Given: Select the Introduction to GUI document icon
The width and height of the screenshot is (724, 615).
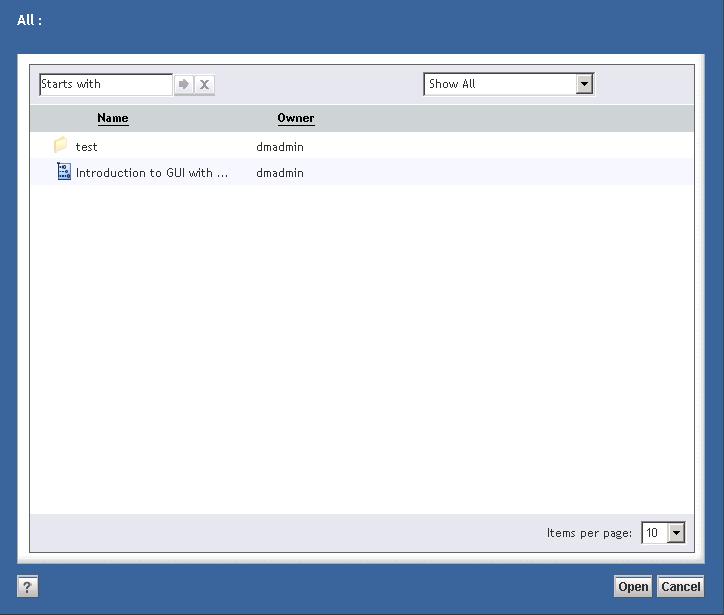Looking at the screenshot, I should click(64, 171).
